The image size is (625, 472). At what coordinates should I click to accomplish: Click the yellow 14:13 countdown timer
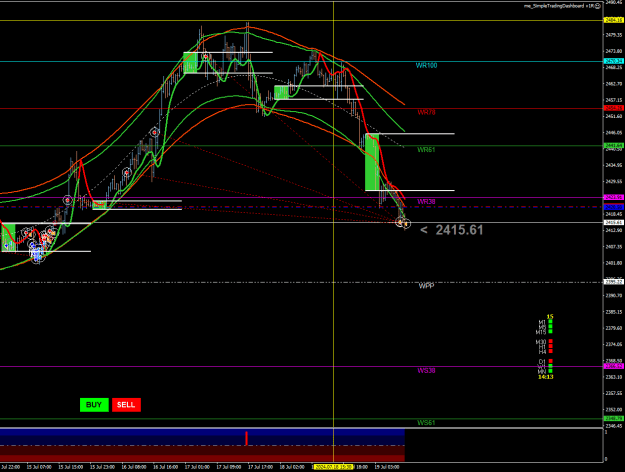[546, 376]
